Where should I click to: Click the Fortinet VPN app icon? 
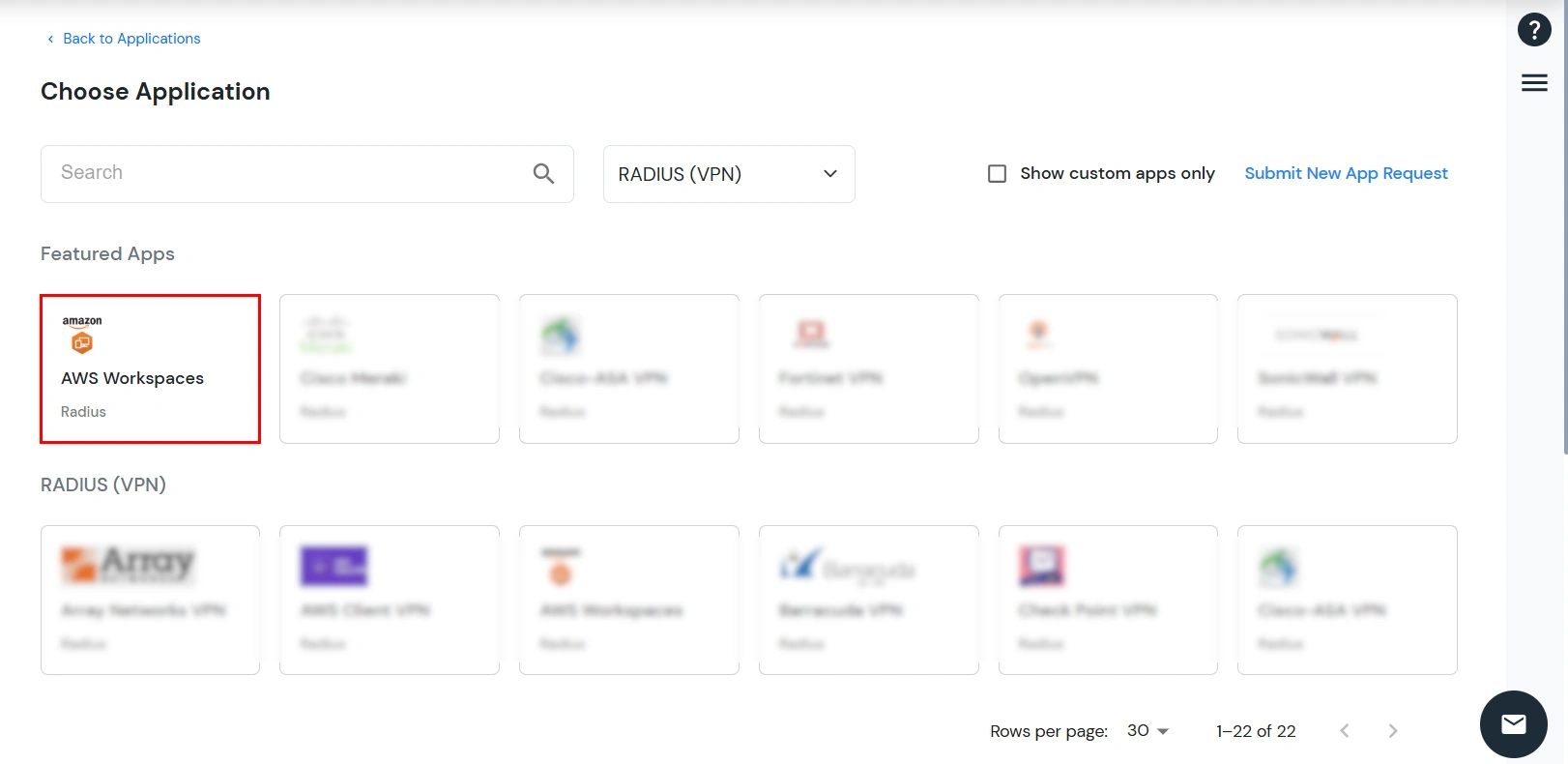[x=812, y=333]
